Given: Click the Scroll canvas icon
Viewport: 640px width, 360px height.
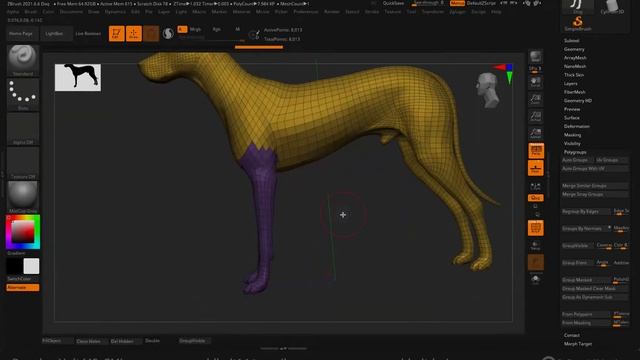Looking at the screenshot, I should click(x=536, y=82).
